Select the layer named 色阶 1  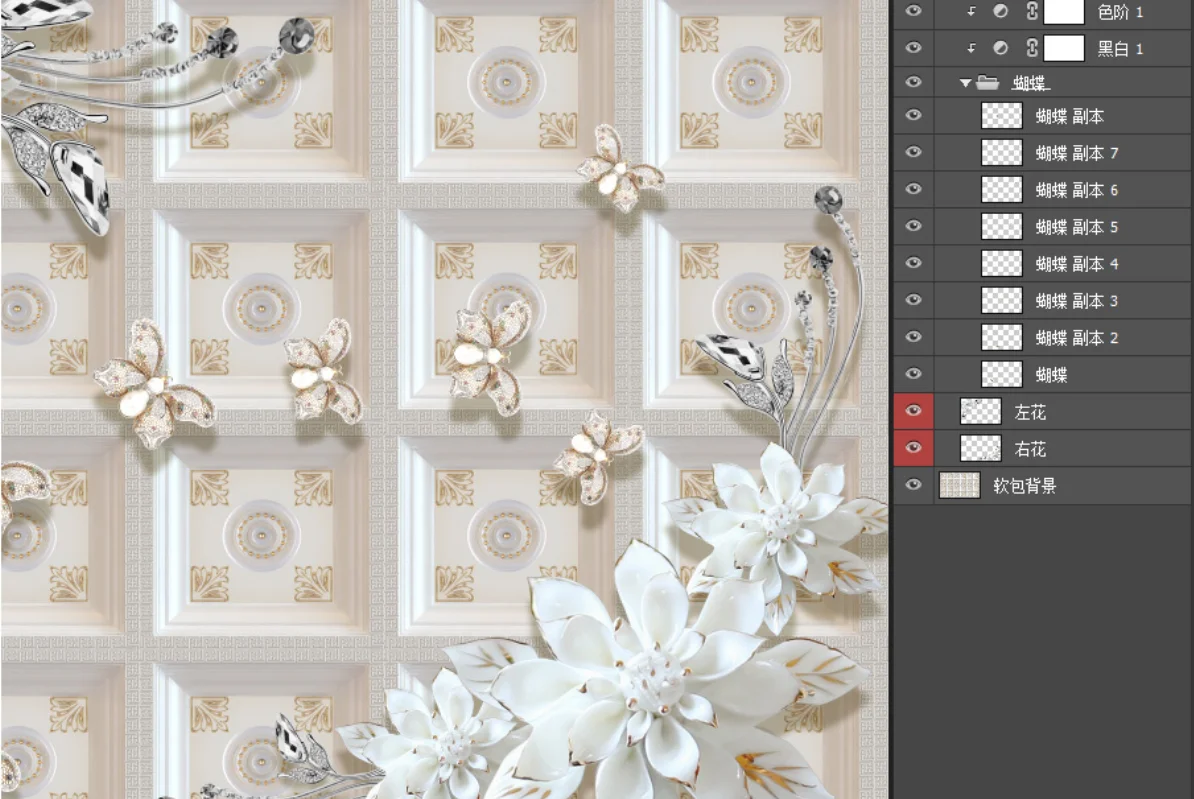(1120, 12)
